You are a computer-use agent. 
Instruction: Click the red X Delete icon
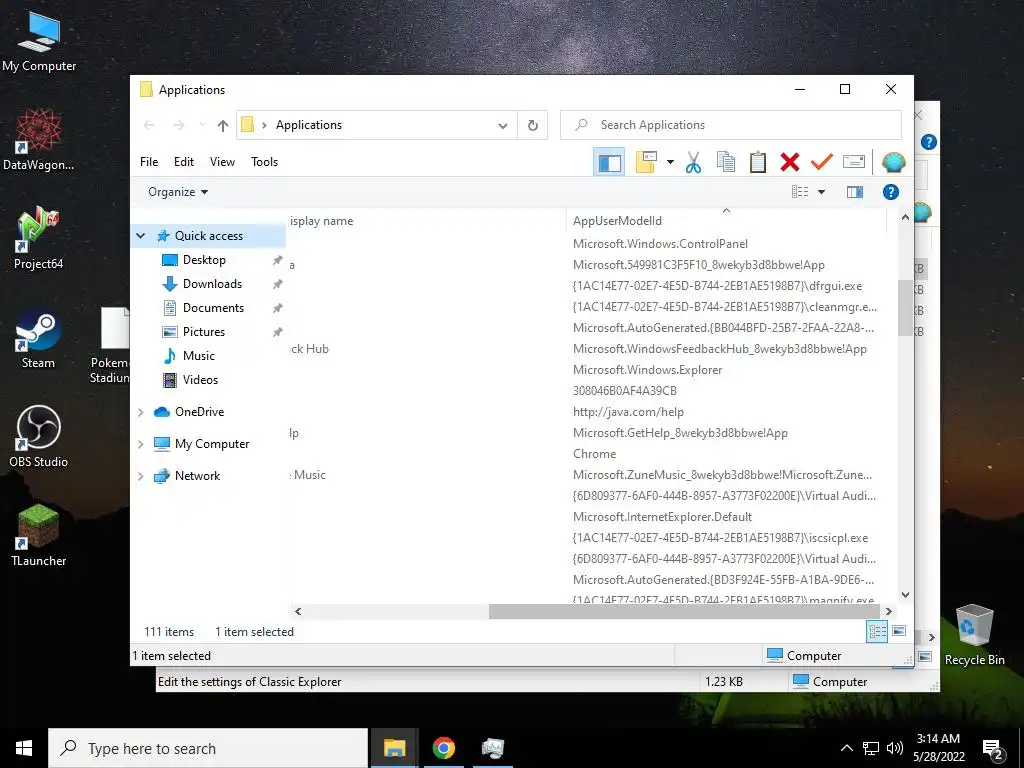(x=790, y=162)
